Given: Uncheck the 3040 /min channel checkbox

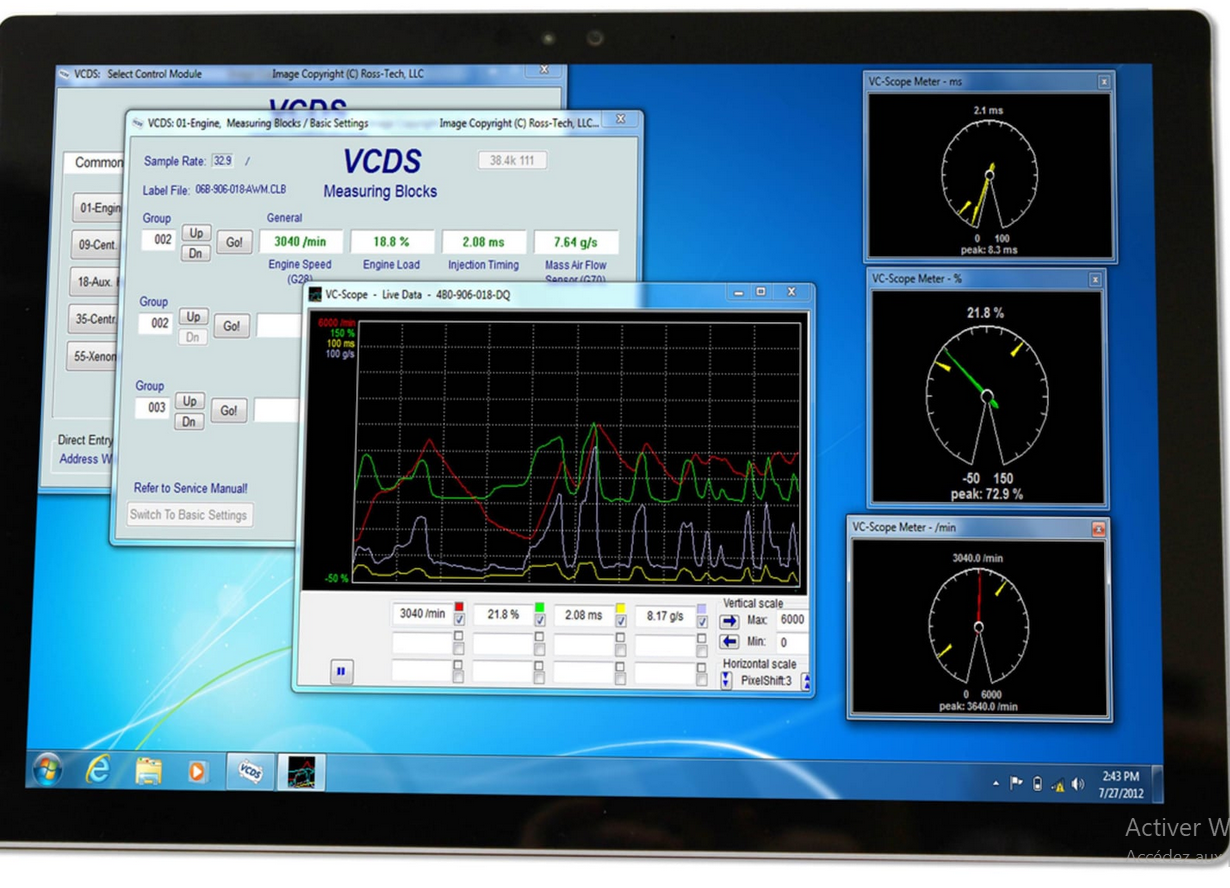Looking at the screenshot, I should point(459,621).
